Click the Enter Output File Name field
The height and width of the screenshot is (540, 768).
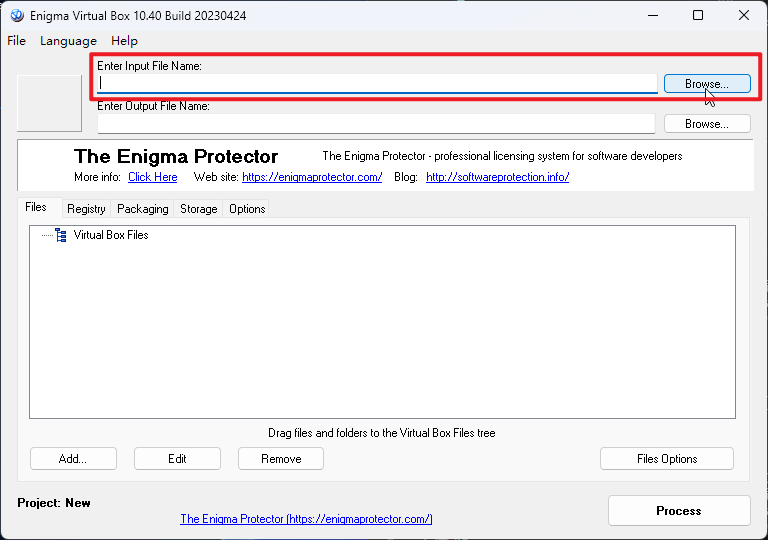point(376,123)
